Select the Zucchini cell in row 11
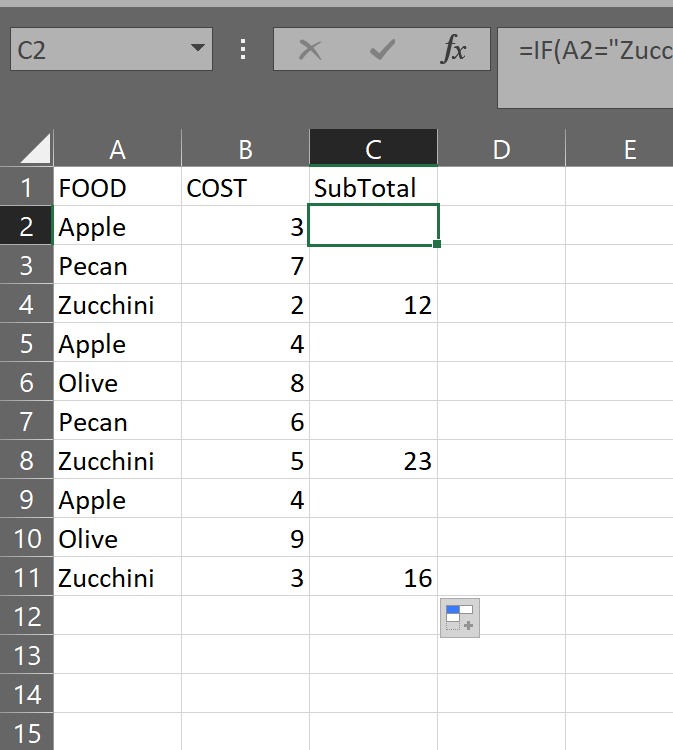The image size is (673, 750). 118,578
